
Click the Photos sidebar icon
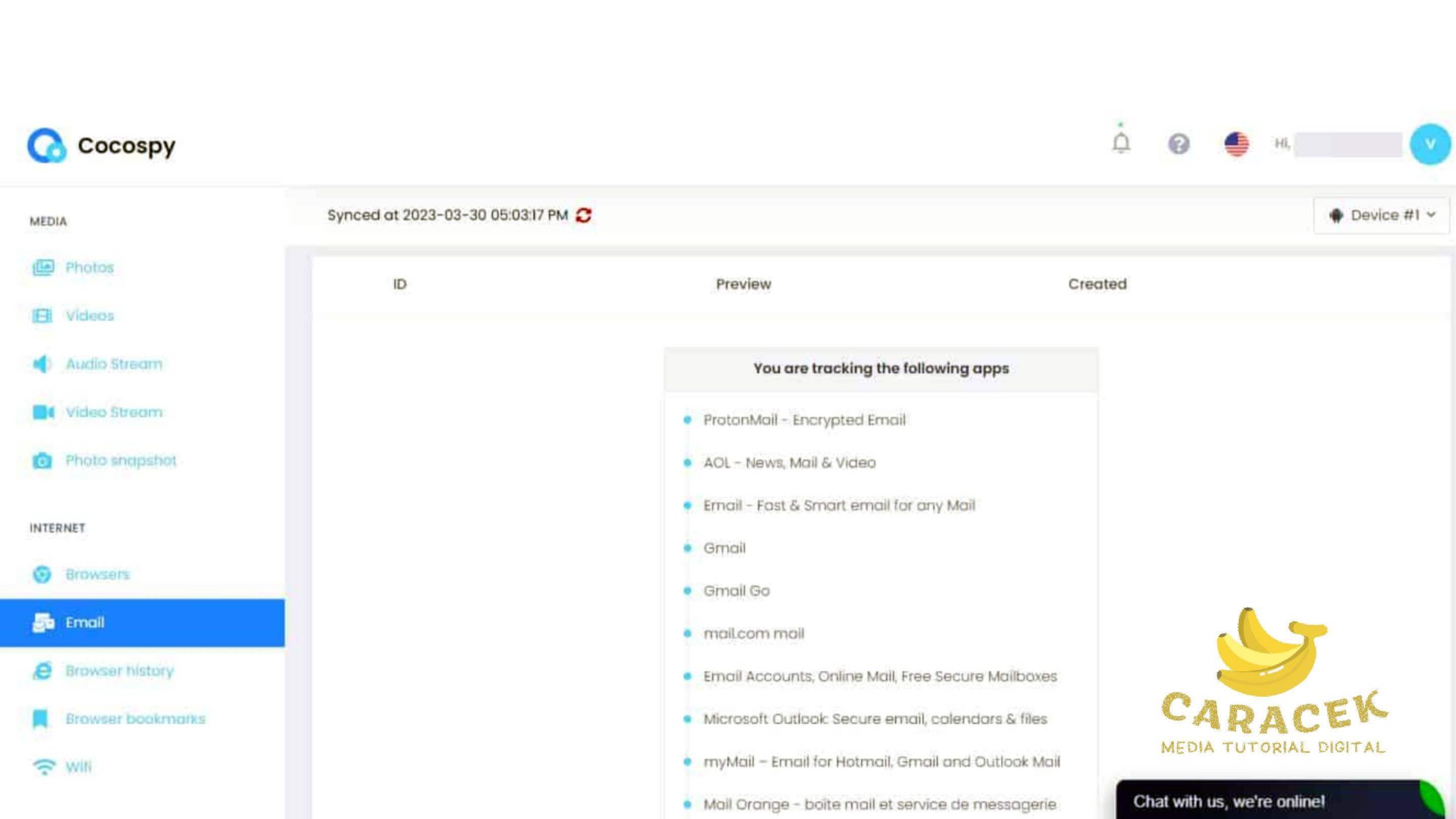click(x=43, y=267)
